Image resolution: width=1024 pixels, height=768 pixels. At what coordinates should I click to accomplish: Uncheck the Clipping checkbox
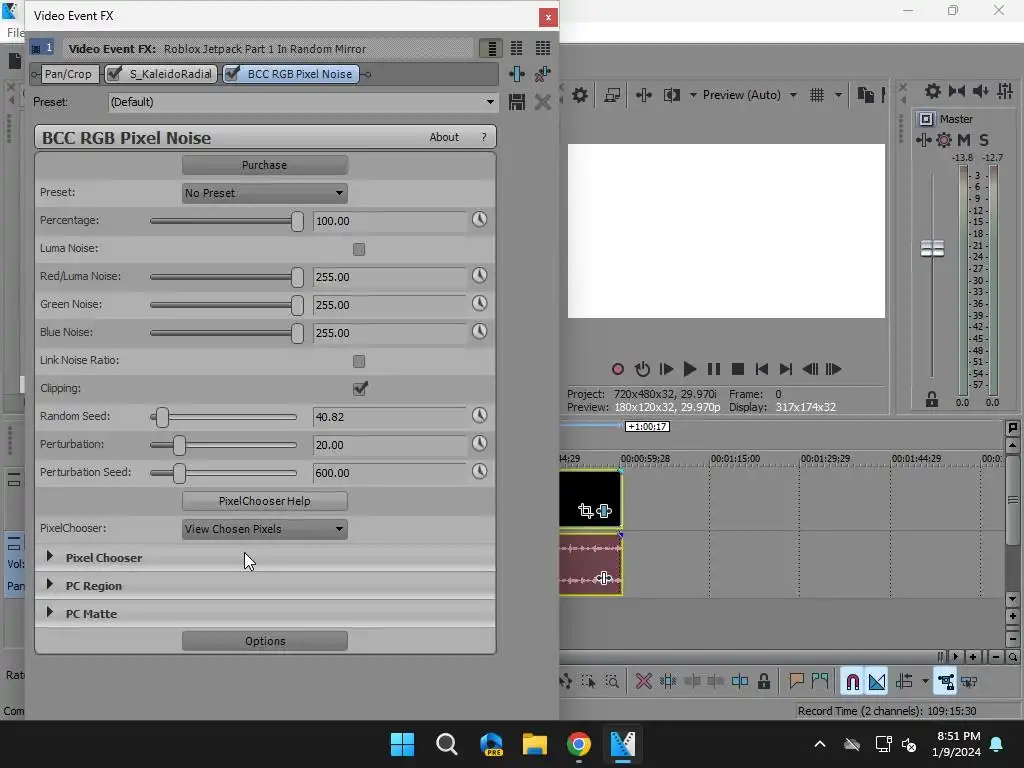359,389
